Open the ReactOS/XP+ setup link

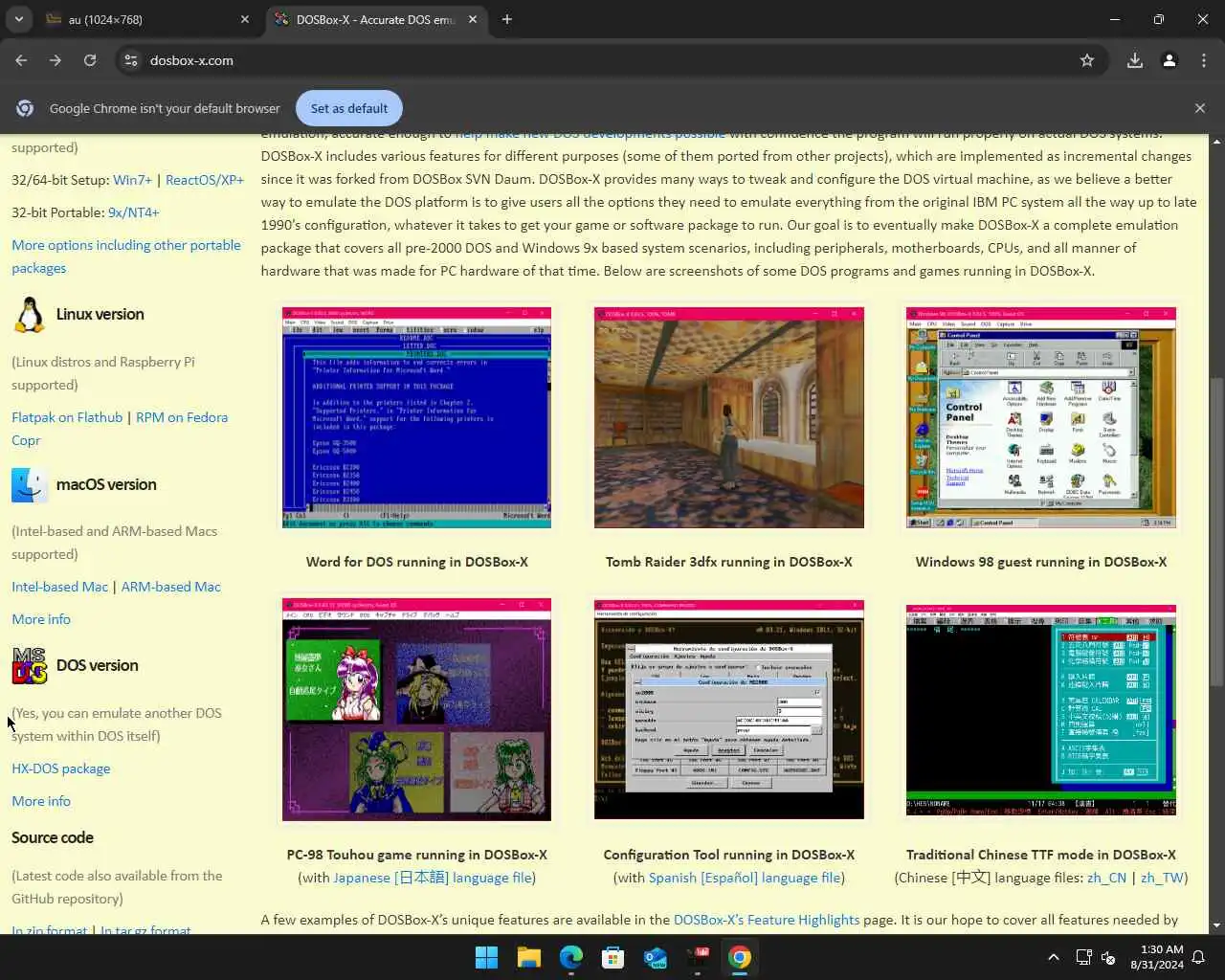tap(205, 180)
